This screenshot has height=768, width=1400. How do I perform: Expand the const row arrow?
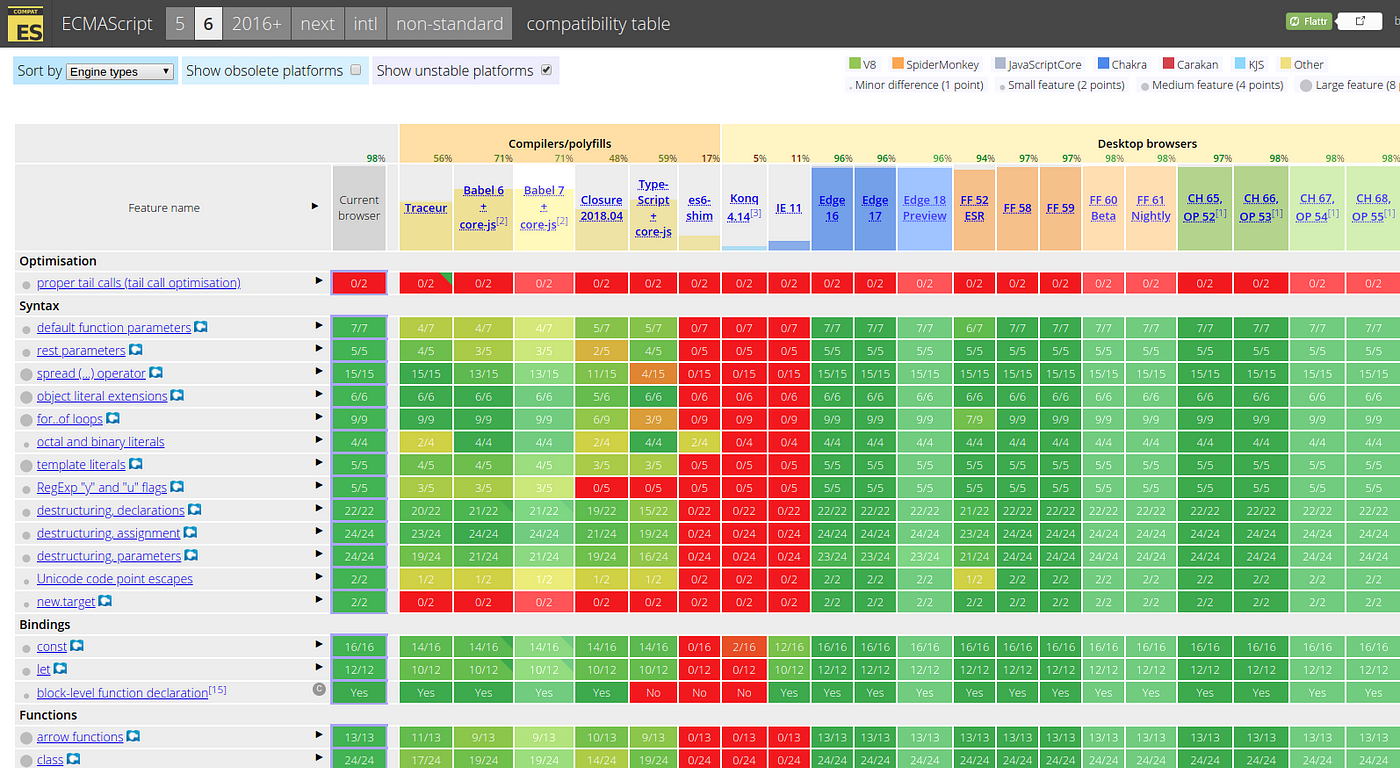tap(319, 644)
